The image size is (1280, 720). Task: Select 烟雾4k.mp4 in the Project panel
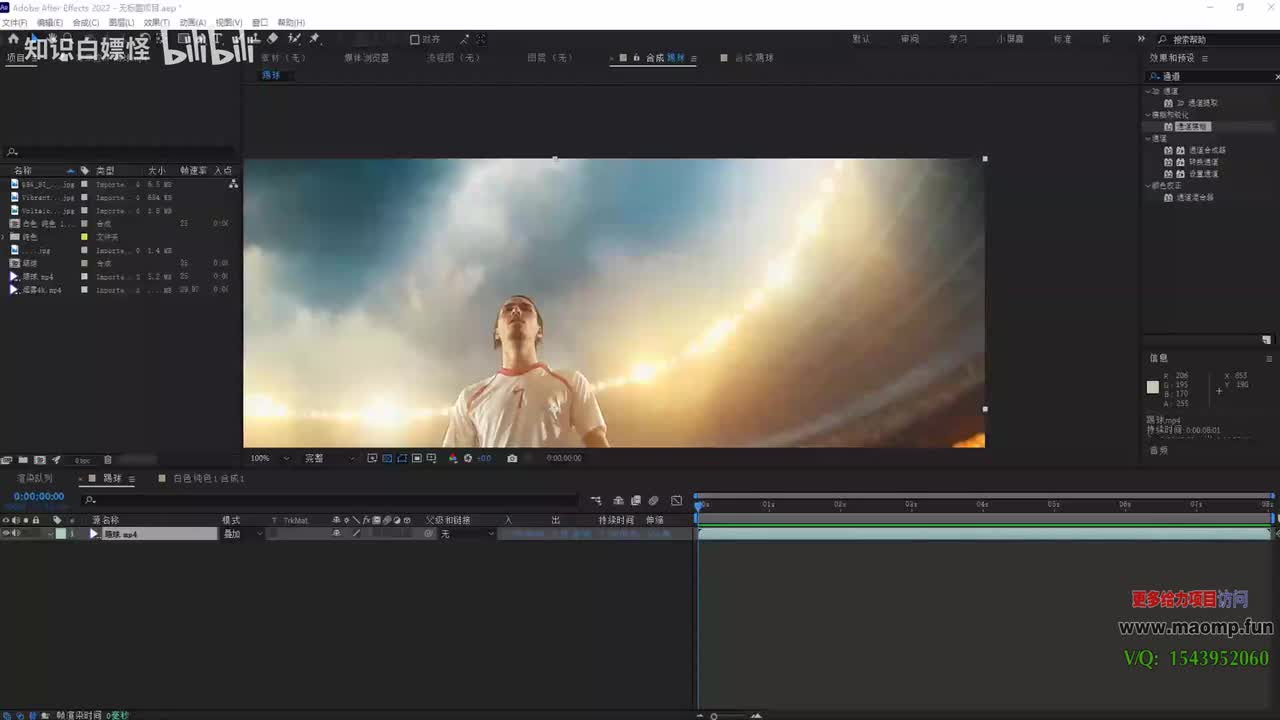coord(42,290)
